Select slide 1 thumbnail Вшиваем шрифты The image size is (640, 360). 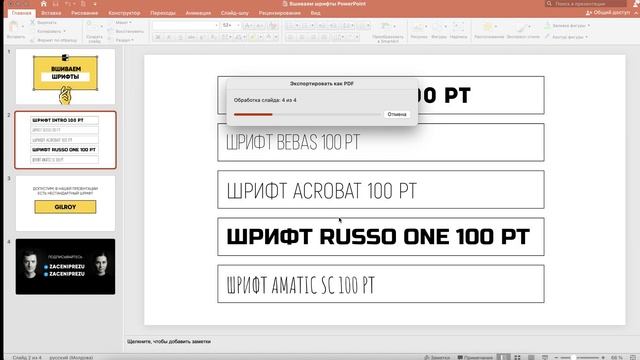click(x=65, y=76)
